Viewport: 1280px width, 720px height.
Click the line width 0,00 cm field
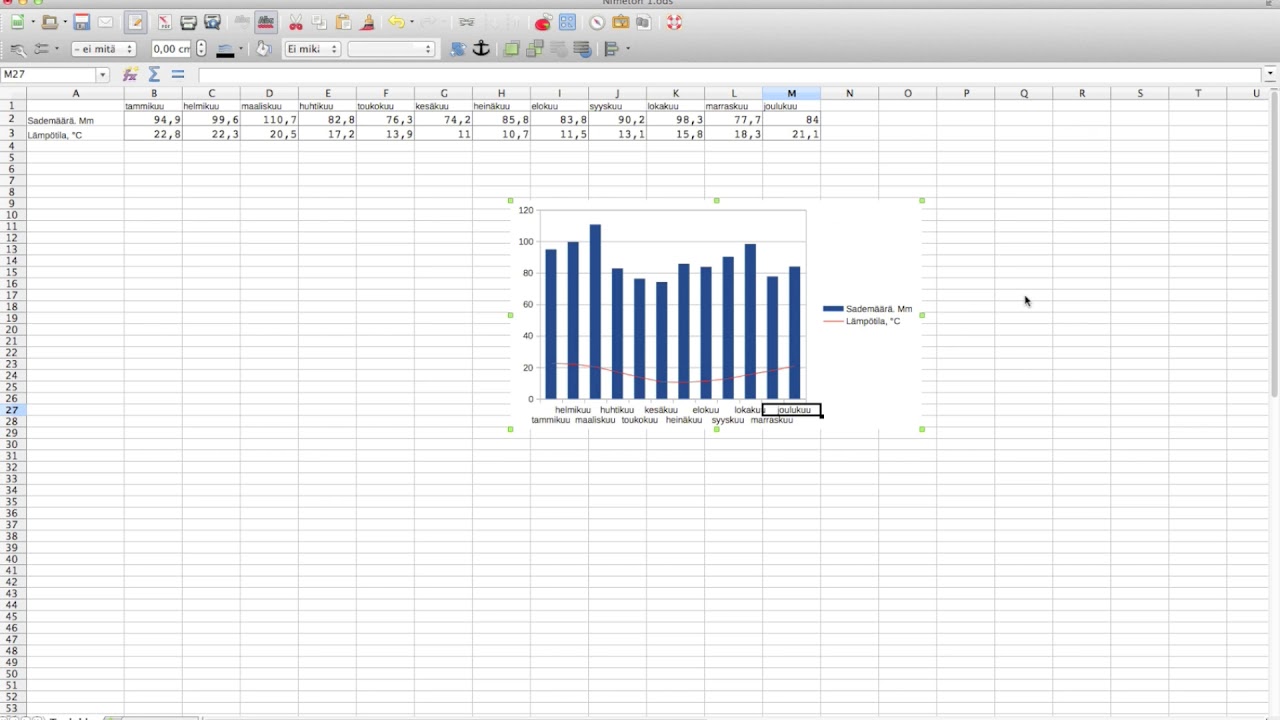[172, 49]
